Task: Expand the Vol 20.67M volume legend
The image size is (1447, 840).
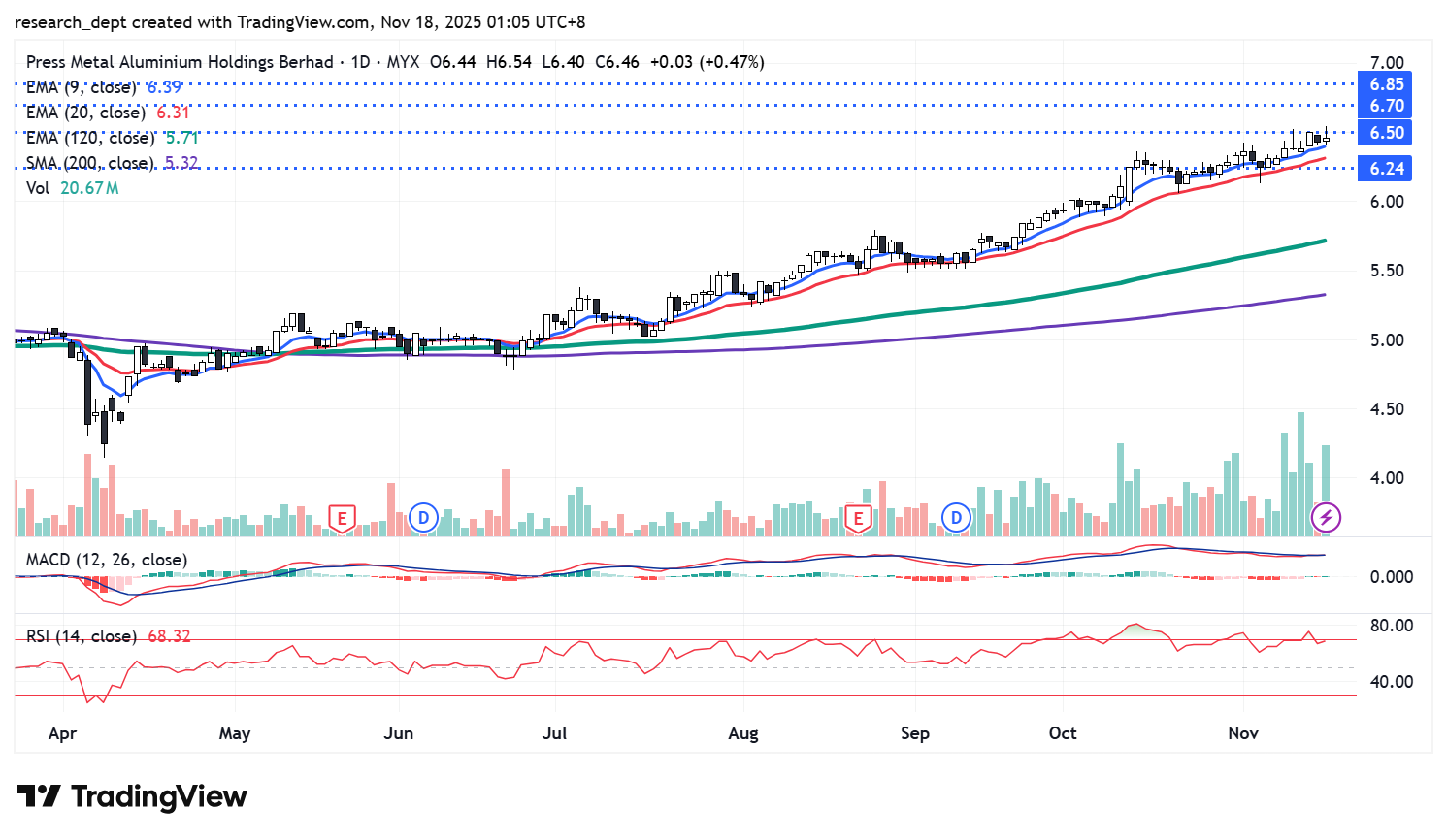Action: (x=72, y=188)
